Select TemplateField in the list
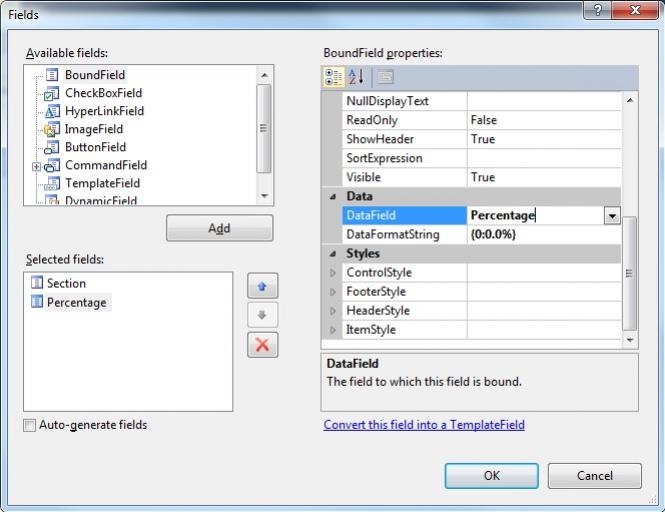Viewport: 665px width, 512px height. pos(102,183)
